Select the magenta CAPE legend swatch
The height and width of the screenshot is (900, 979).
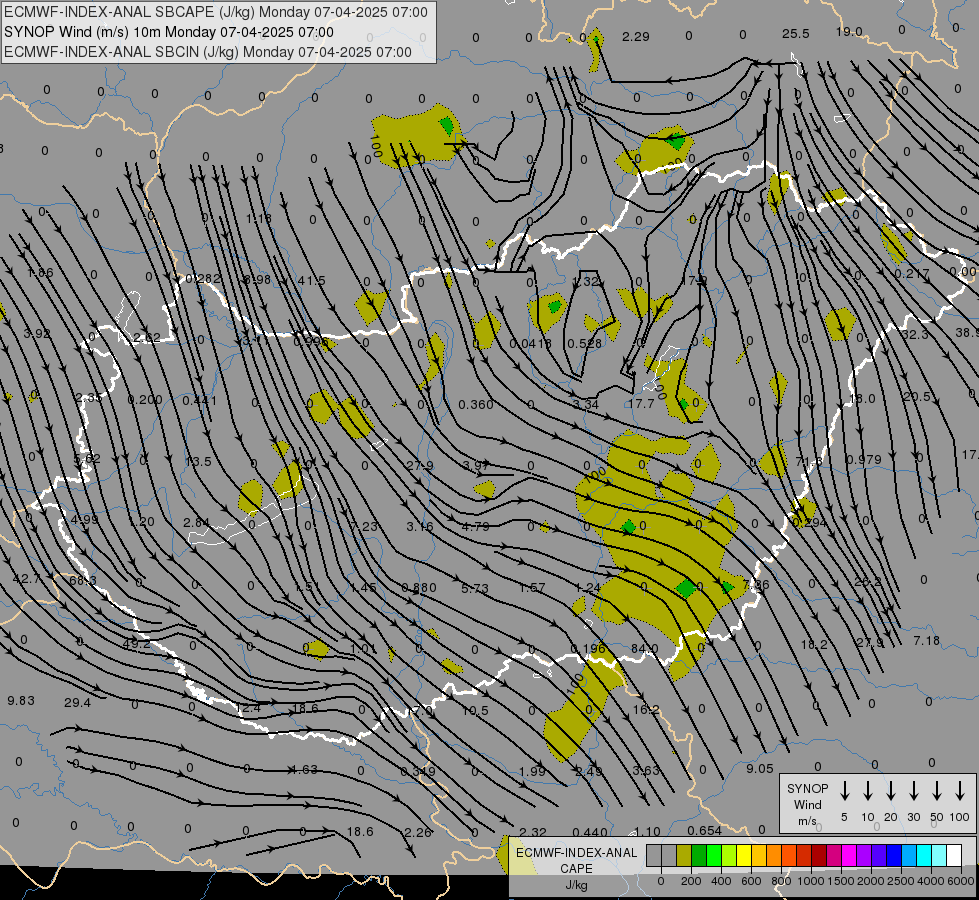(849, 856)
